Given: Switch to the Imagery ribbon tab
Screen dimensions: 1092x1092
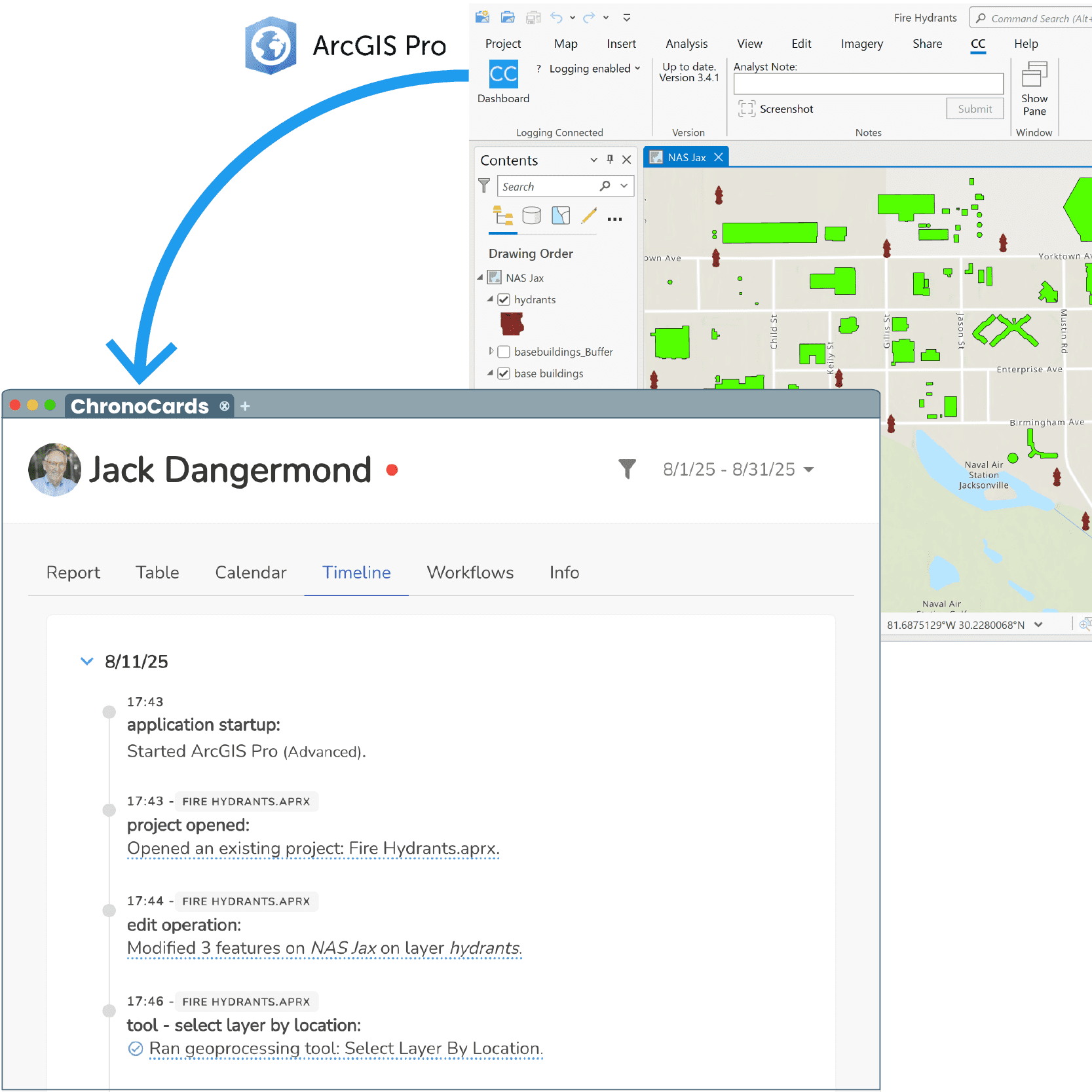Looking at the screenshot, I should coord(861,43).
